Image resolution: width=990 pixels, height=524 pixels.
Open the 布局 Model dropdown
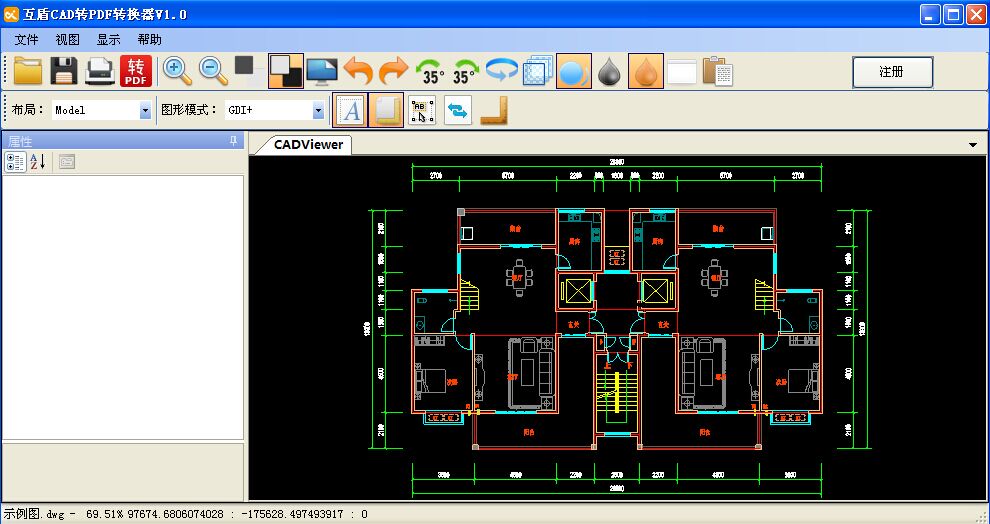coord(145,111)
